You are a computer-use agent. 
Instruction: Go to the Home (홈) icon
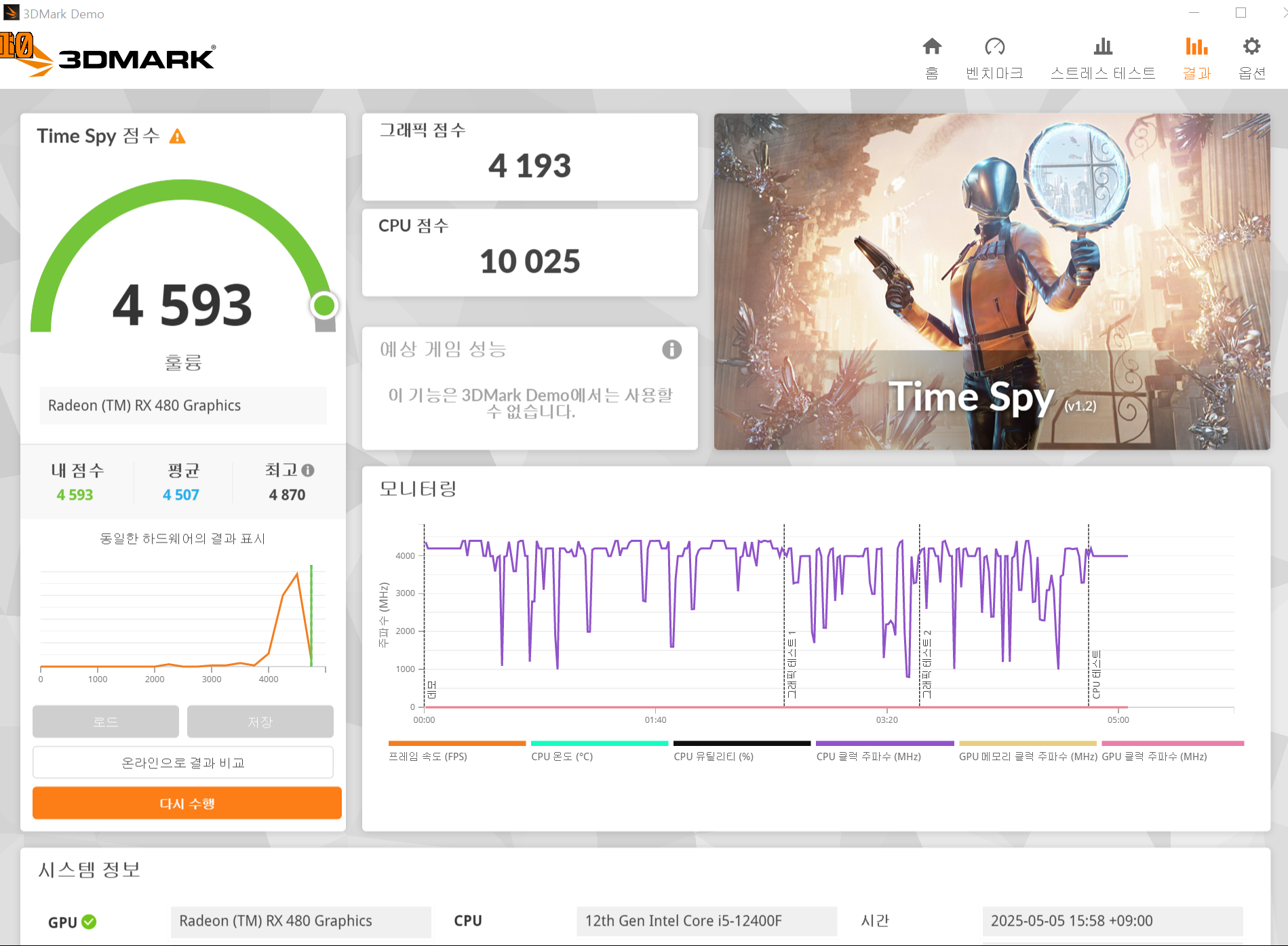pos(932,46)
